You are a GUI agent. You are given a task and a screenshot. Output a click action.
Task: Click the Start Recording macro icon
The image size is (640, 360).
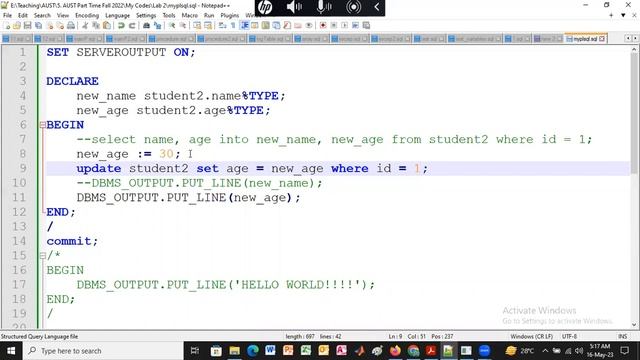(x=323, y=25)
